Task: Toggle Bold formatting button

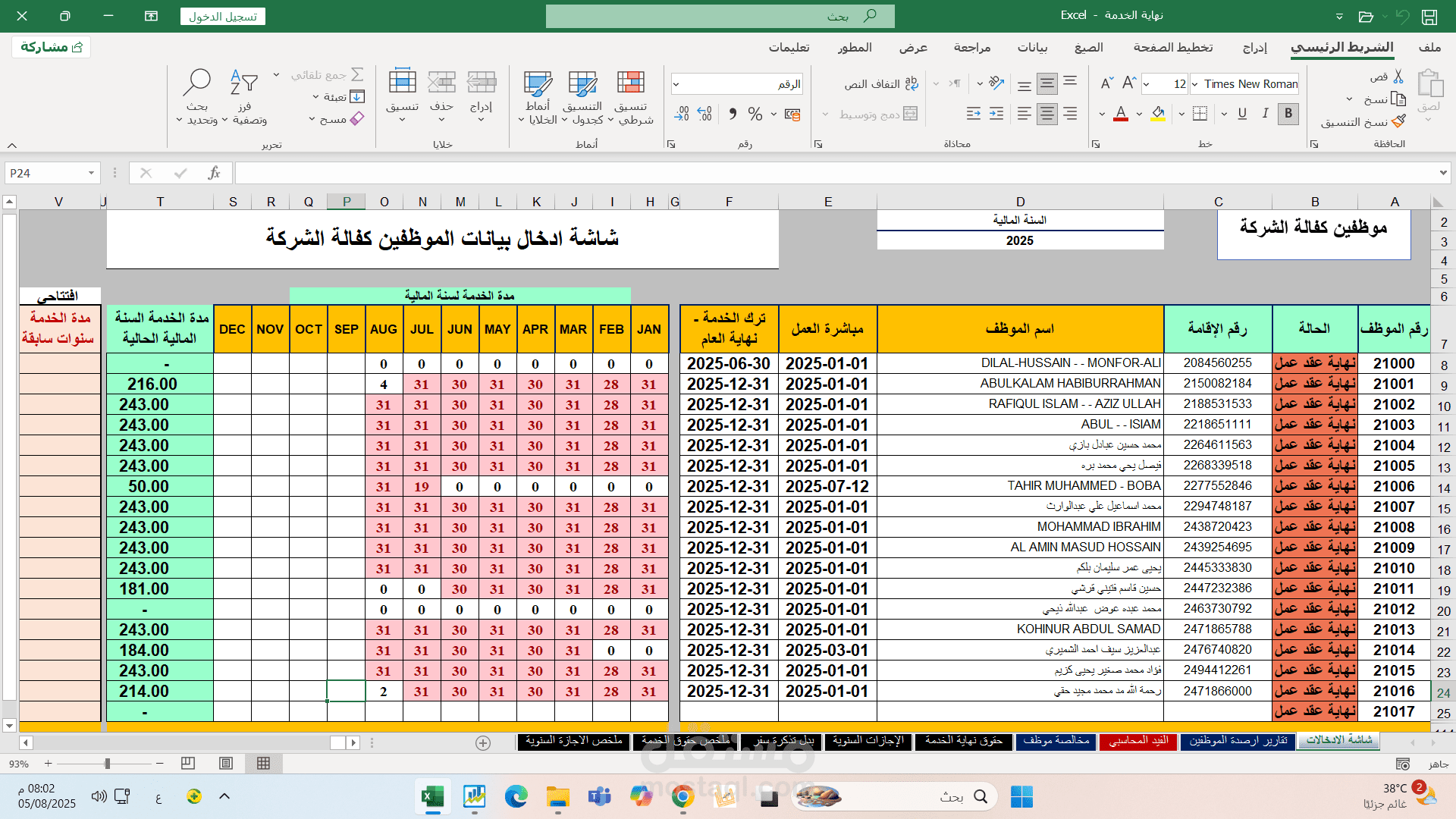Action: click(x=1288, y=114)
